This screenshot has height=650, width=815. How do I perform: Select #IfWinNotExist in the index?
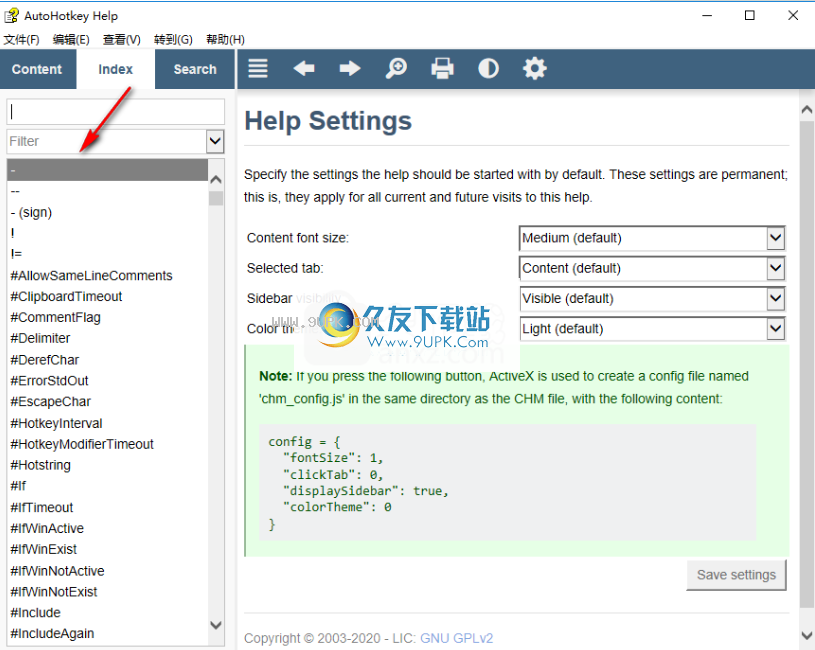(x=108, y=591)
